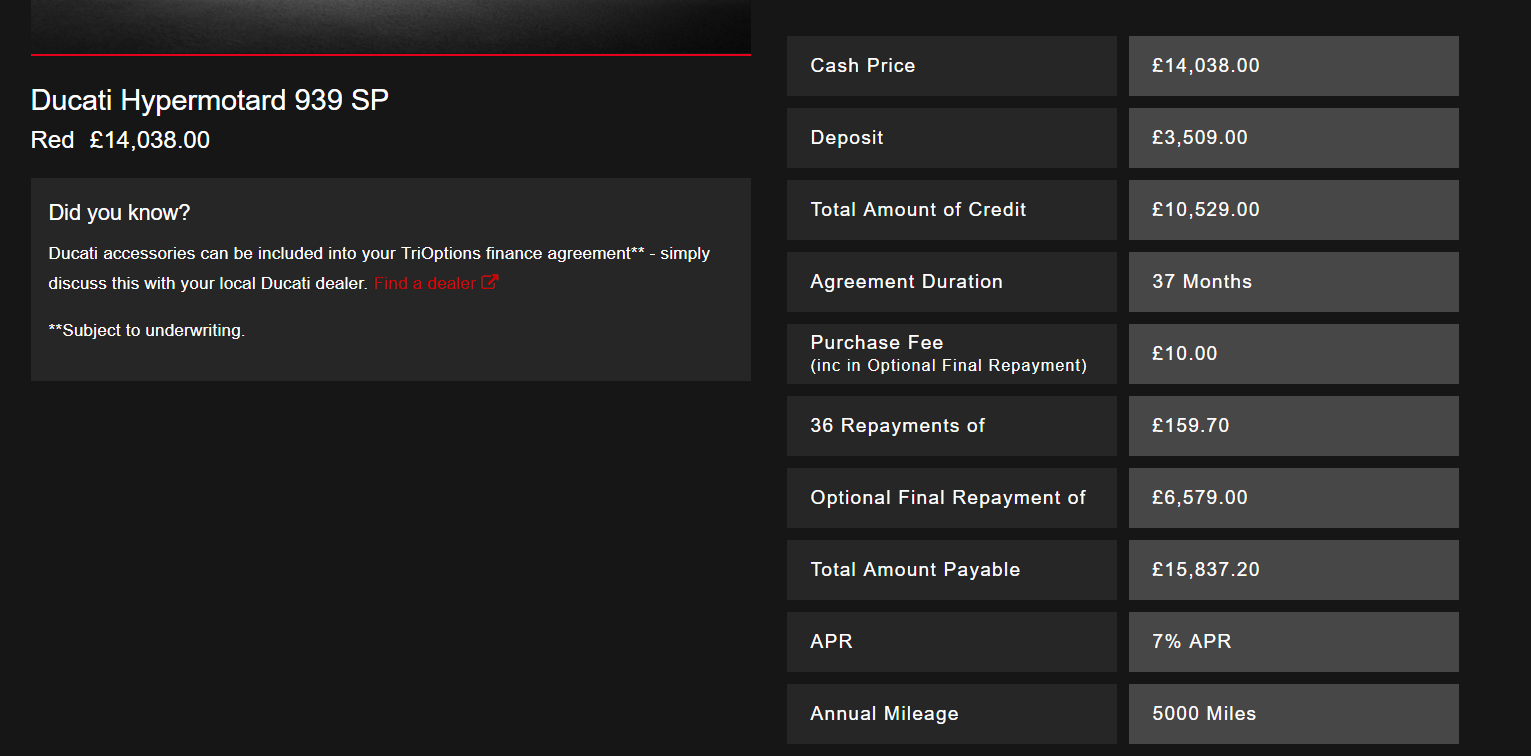Click the Purchase Fee label
This screenshot has width=1531, height=756.
pyautogui.click(x=877, y=342)
